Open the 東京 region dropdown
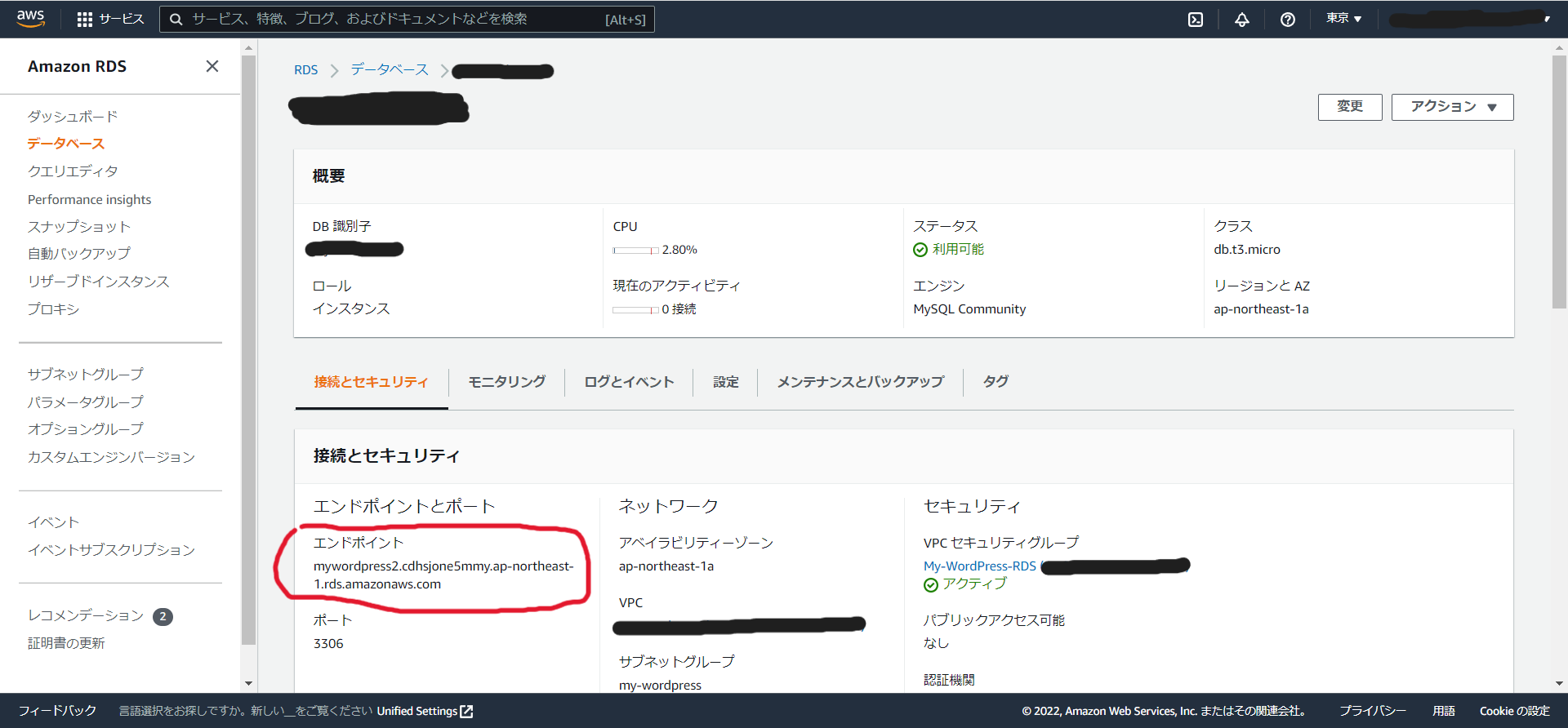Screen dimensions: 1568x728 [1343, 19]
